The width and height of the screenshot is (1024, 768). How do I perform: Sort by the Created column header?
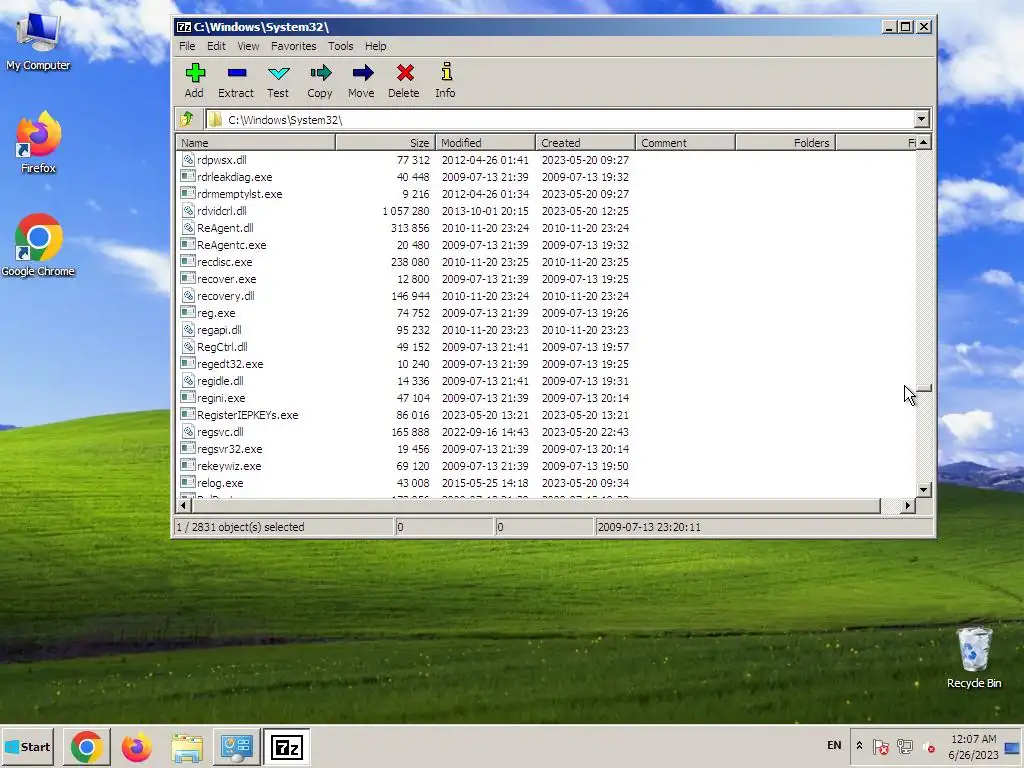click(x=585, y=142)
